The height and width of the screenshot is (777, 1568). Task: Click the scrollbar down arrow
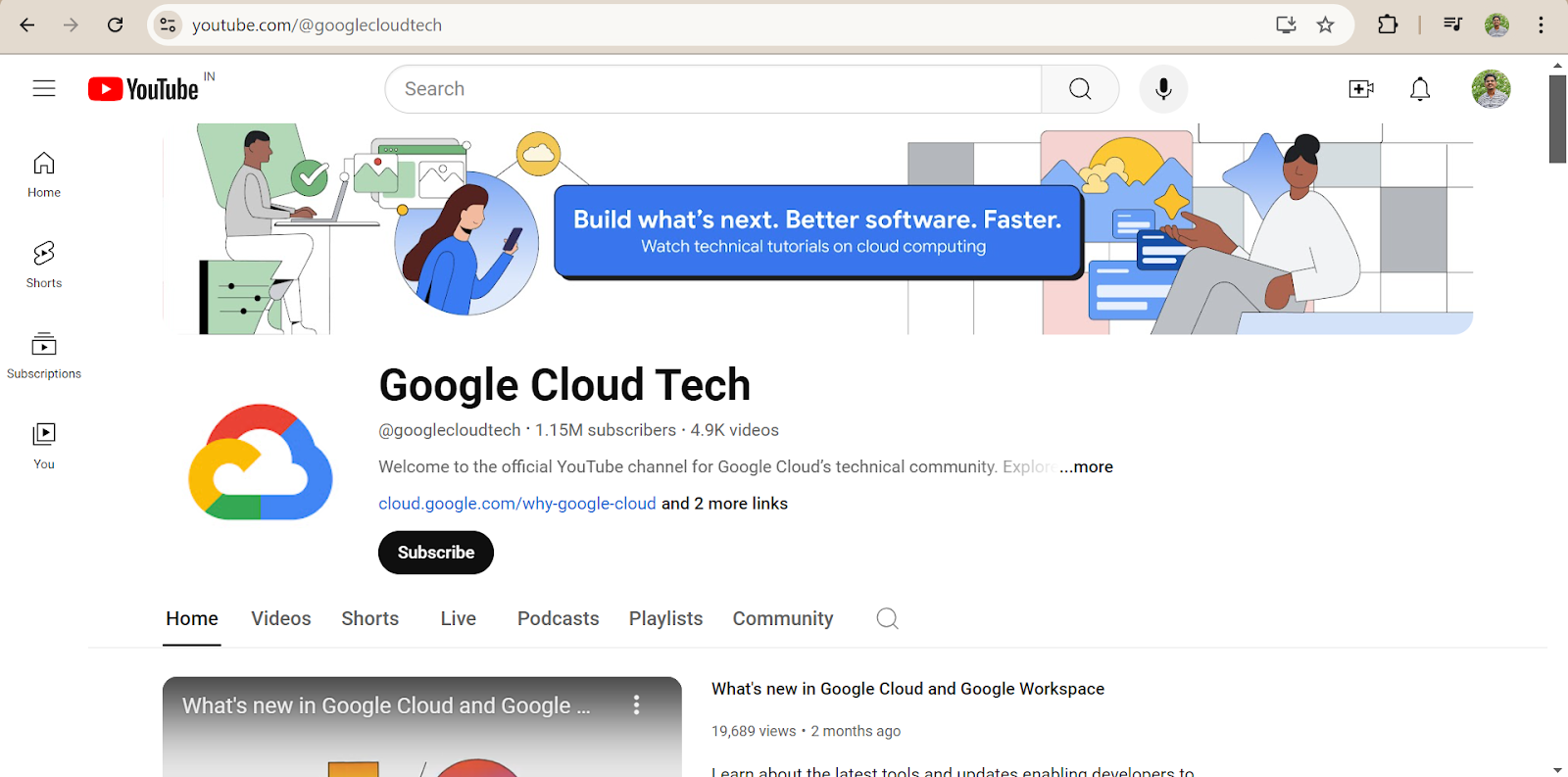[1557, 770]
